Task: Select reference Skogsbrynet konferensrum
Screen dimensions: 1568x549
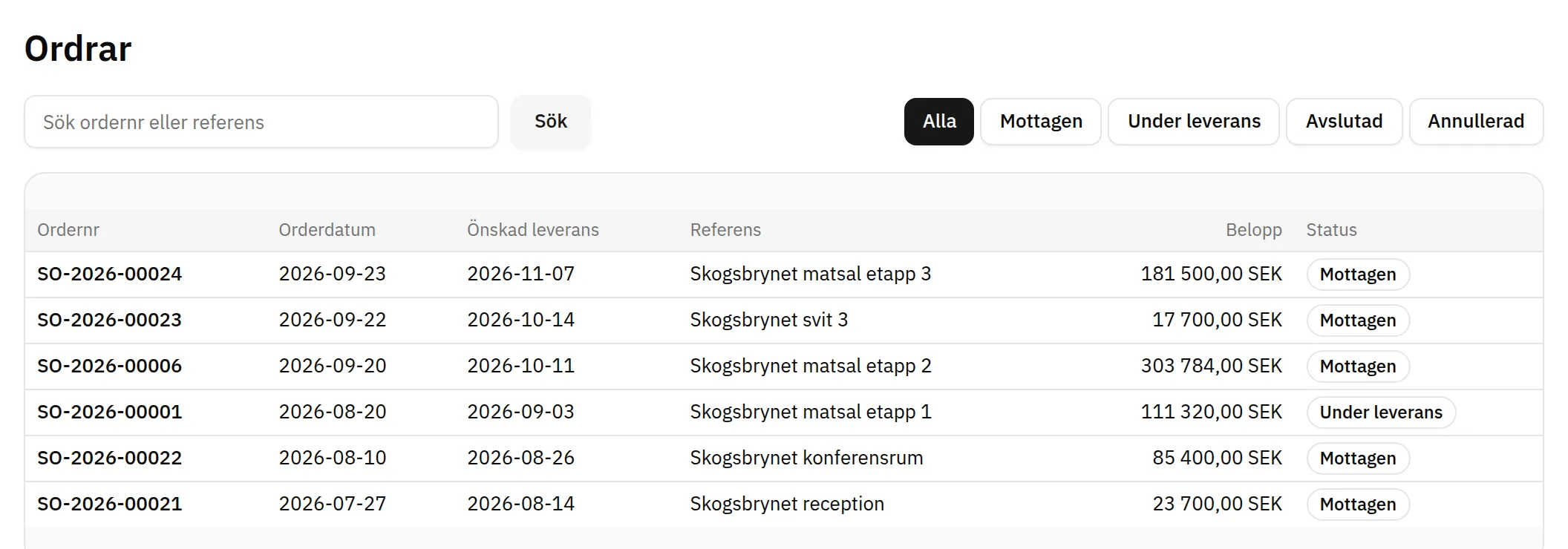Action: pos(806,458)
